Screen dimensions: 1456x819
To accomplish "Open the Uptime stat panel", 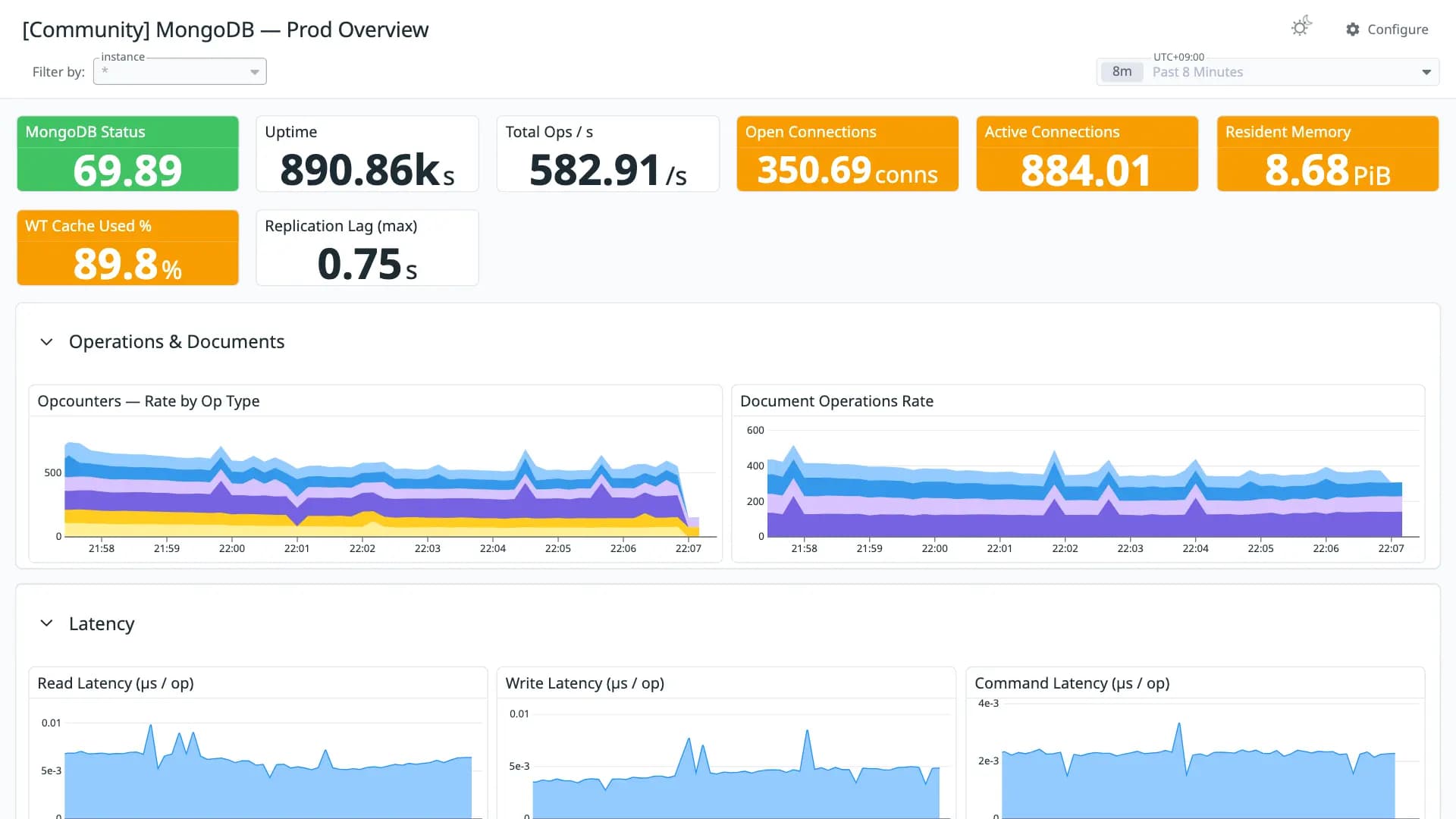I will [x=367, y=153].
